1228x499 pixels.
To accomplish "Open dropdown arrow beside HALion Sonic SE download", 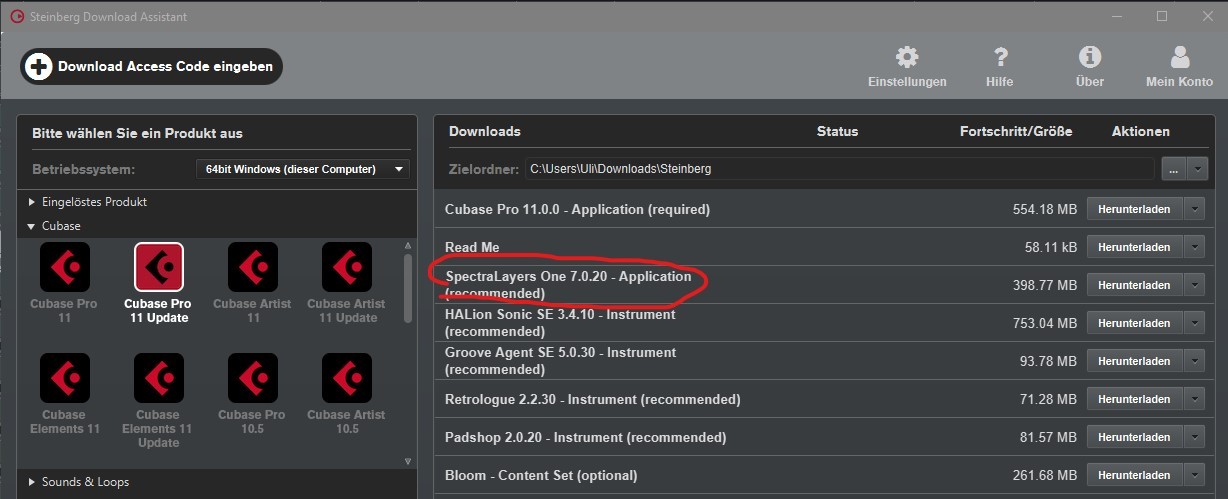I will [x=1194, y=323].
